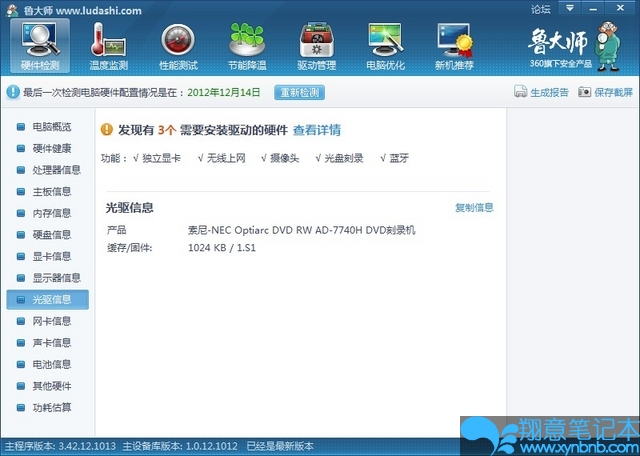
Task: Click the 生成报告 link
Action: (x=549, y=92)
